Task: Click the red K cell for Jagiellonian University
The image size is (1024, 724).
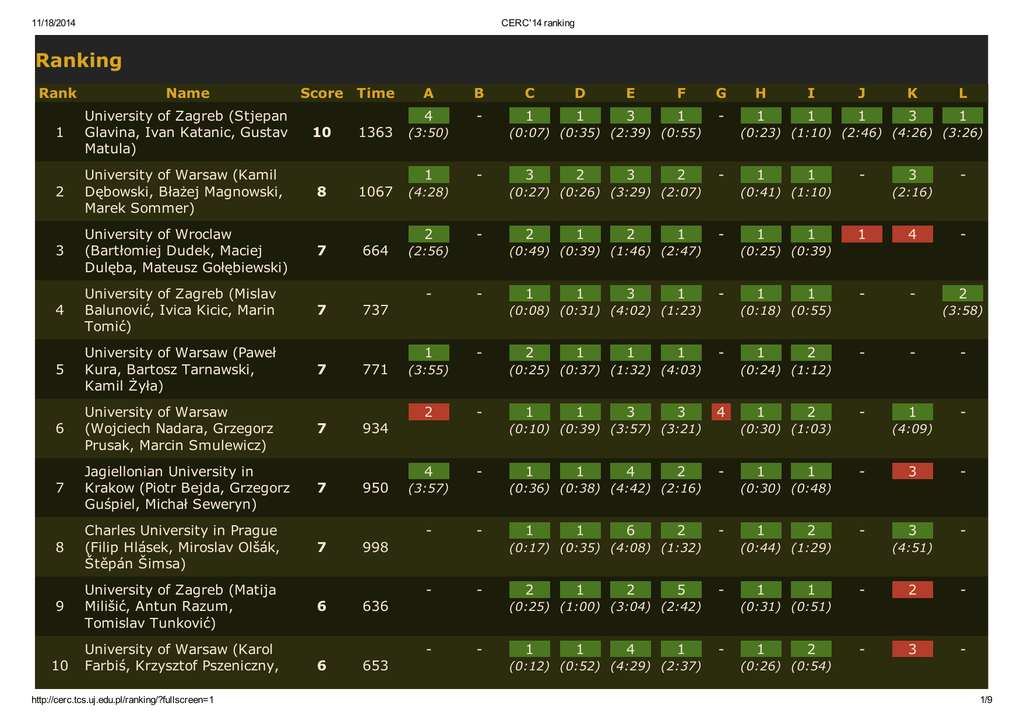Action: (x=912, y=471)
